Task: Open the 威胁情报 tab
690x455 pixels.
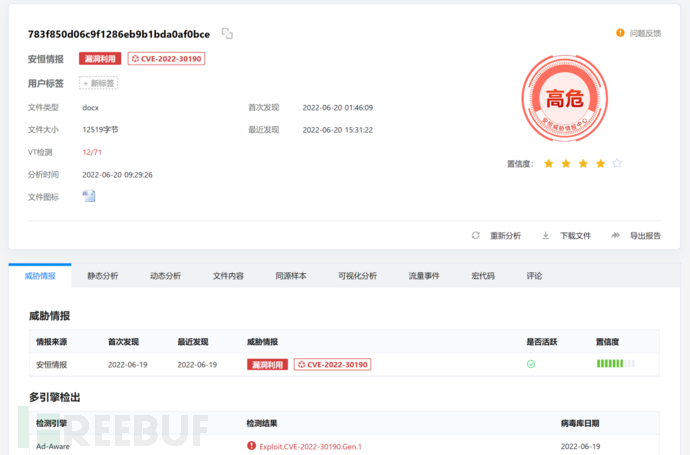Action: click(x=40, y=276)
